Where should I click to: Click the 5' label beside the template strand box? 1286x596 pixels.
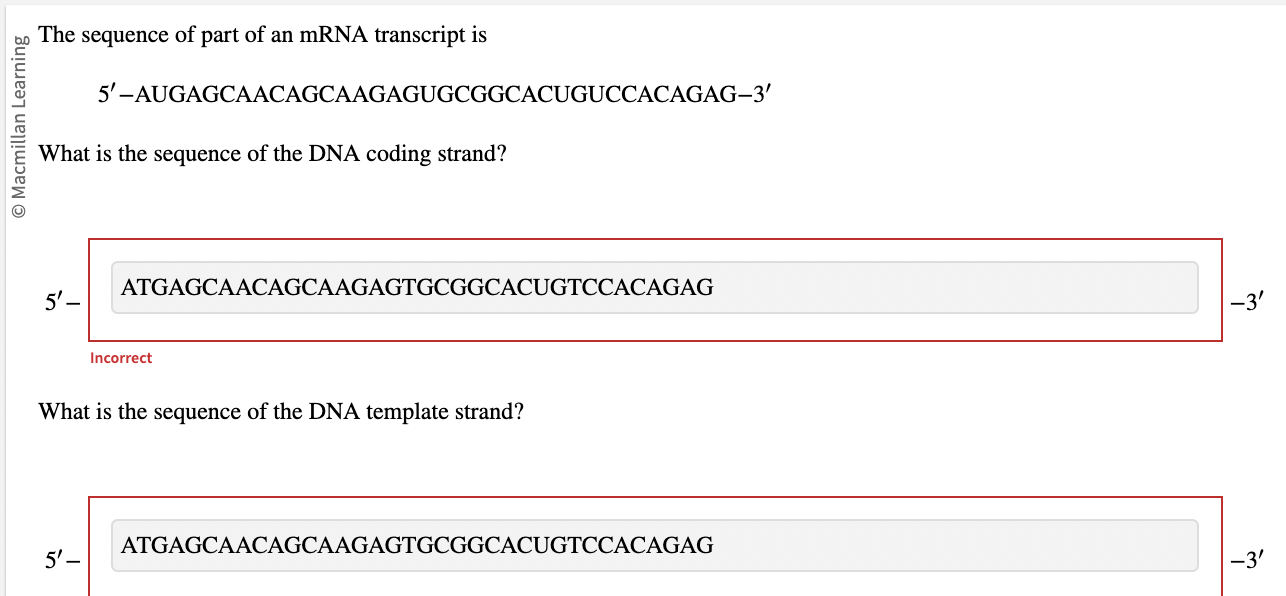(x=58, y=560)
